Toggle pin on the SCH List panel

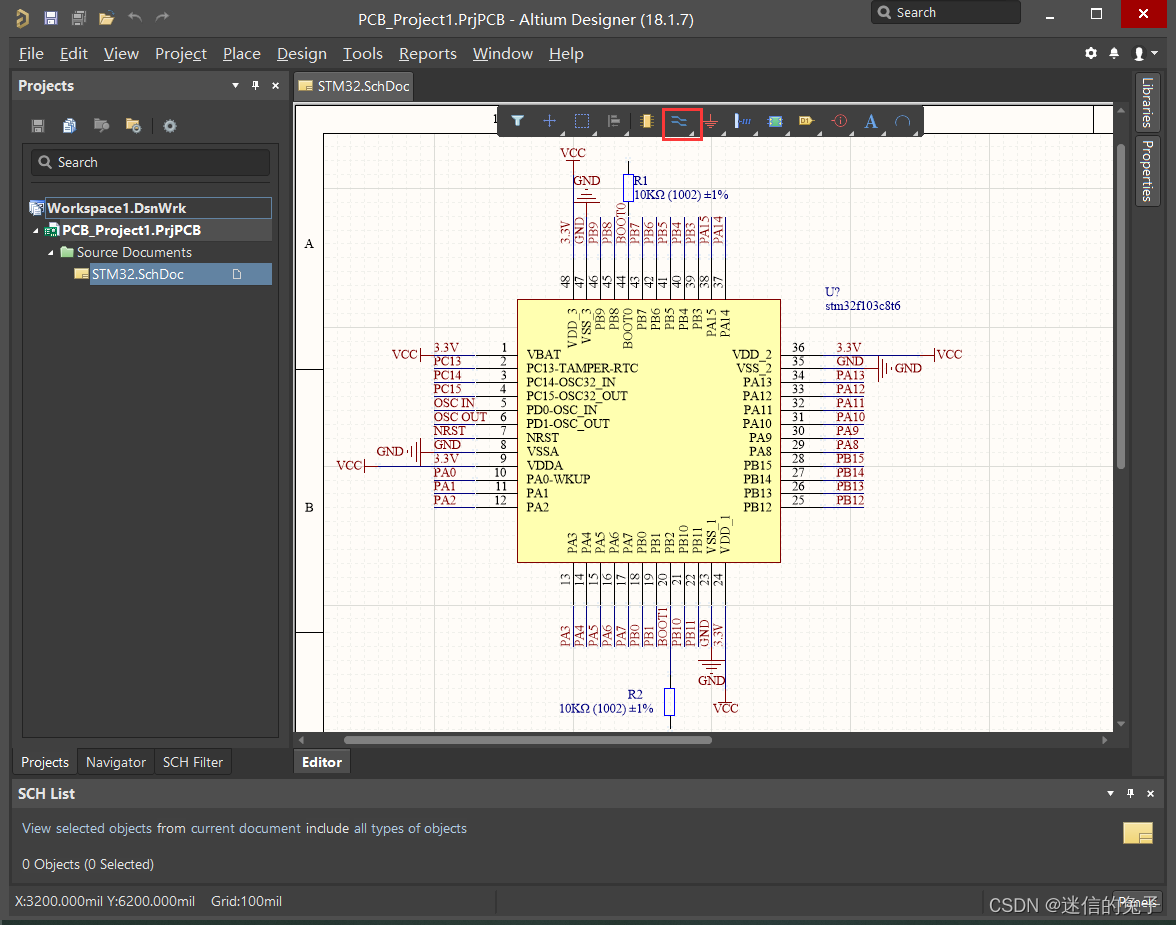tap(1131, 793)
